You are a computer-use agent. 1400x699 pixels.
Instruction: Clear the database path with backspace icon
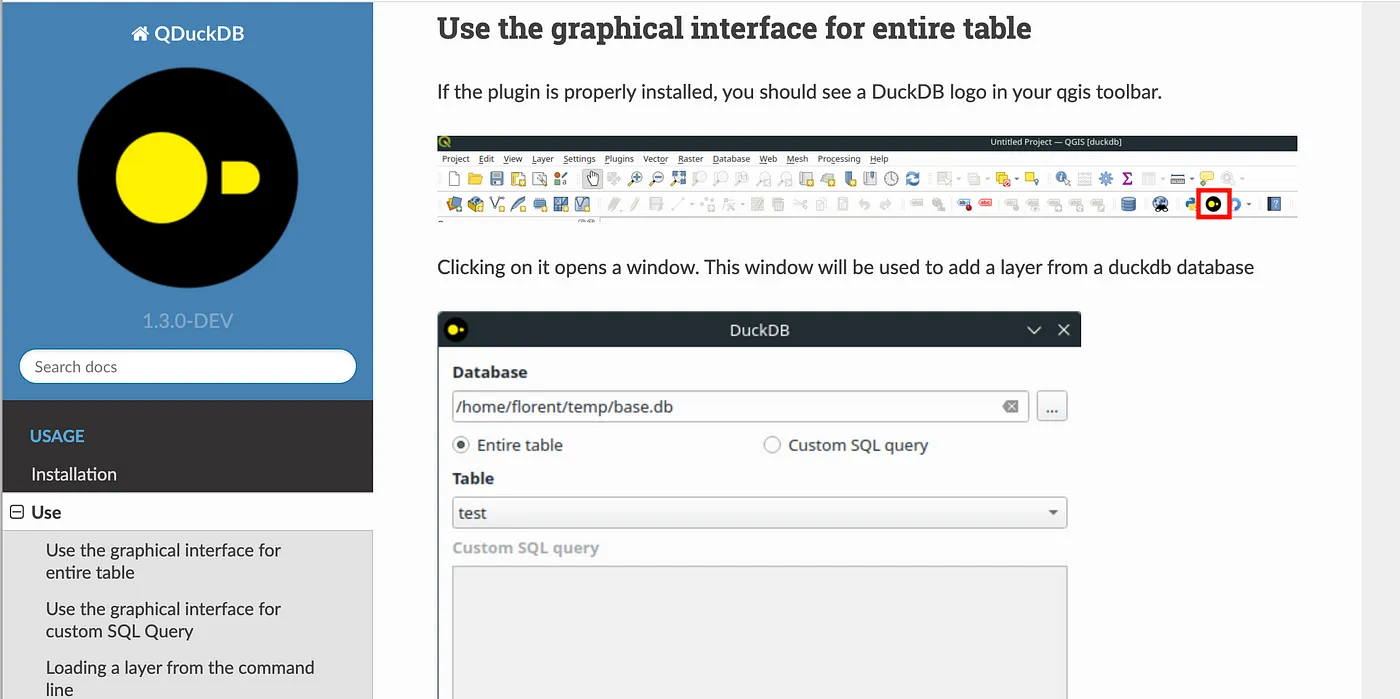coord(1010,407)
